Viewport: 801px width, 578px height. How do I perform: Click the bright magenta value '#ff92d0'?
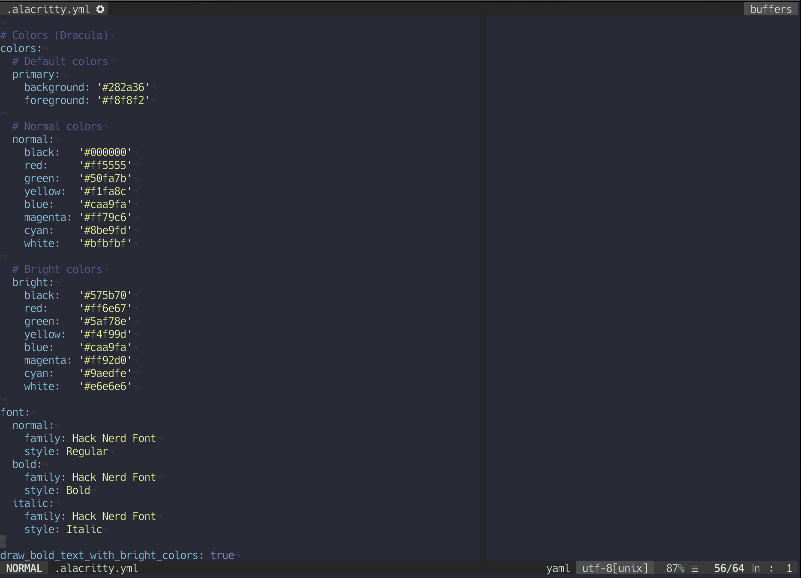(x=105, y=361)
